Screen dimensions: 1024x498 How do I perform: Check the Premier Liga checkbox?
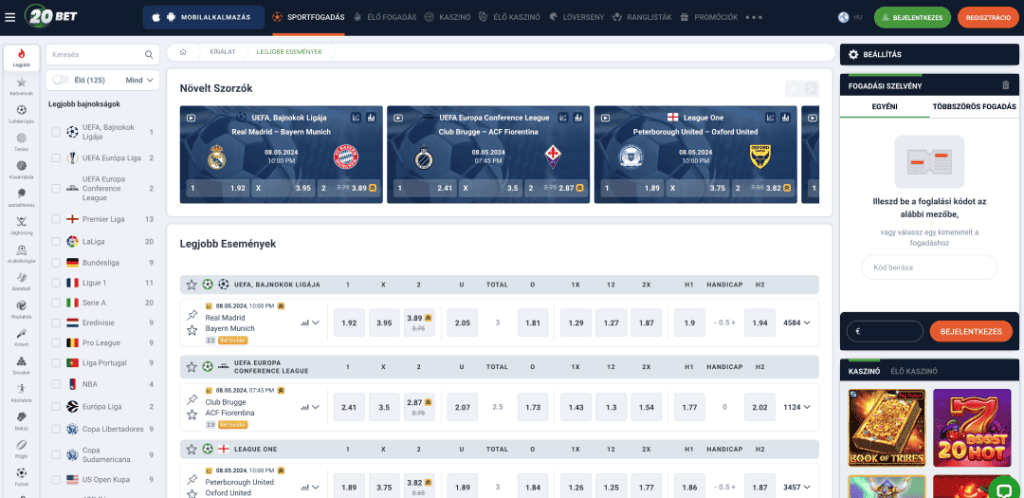pos(55,219)
